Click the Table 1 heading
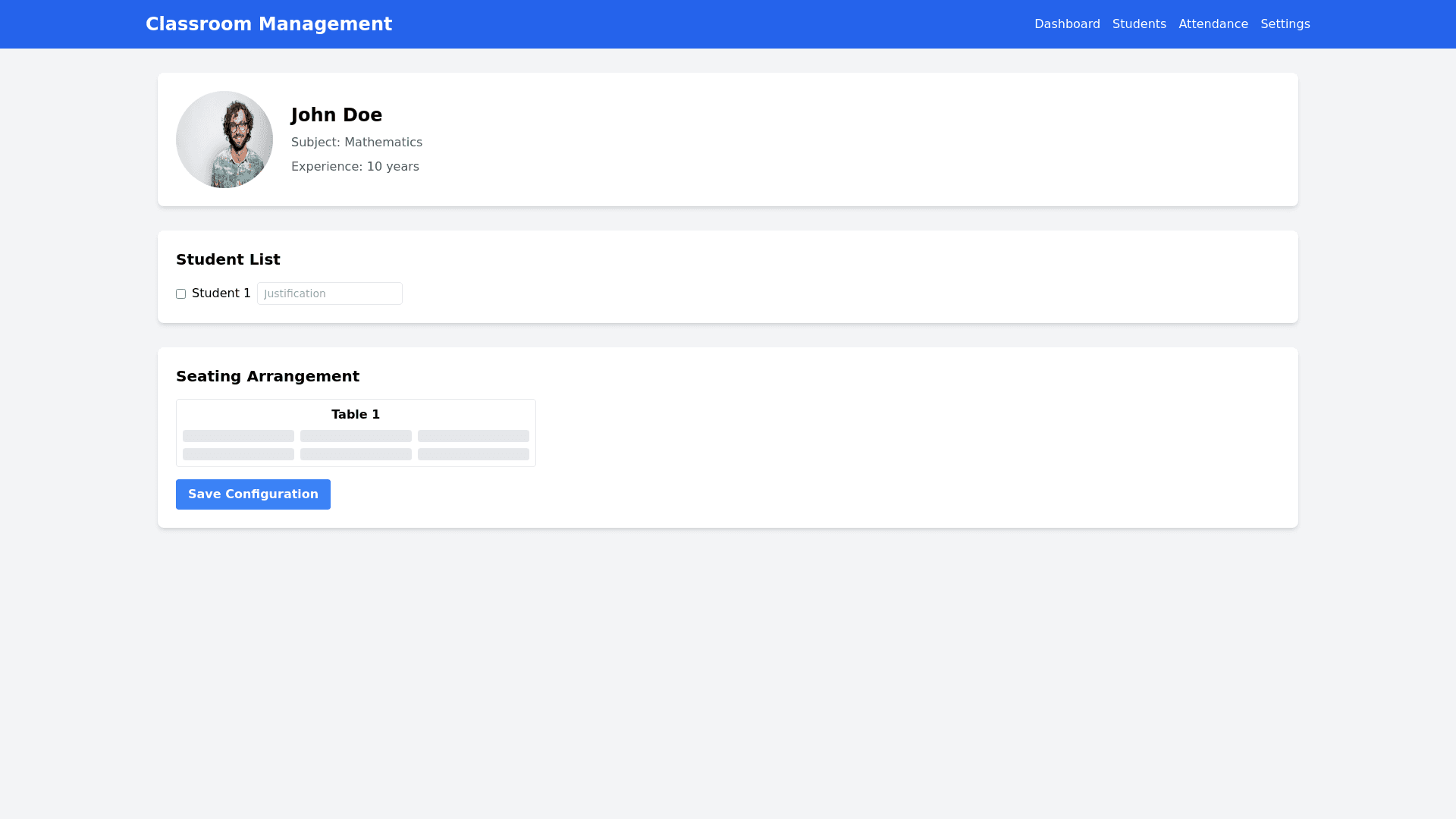1456x819 pixels. [356, 415]
